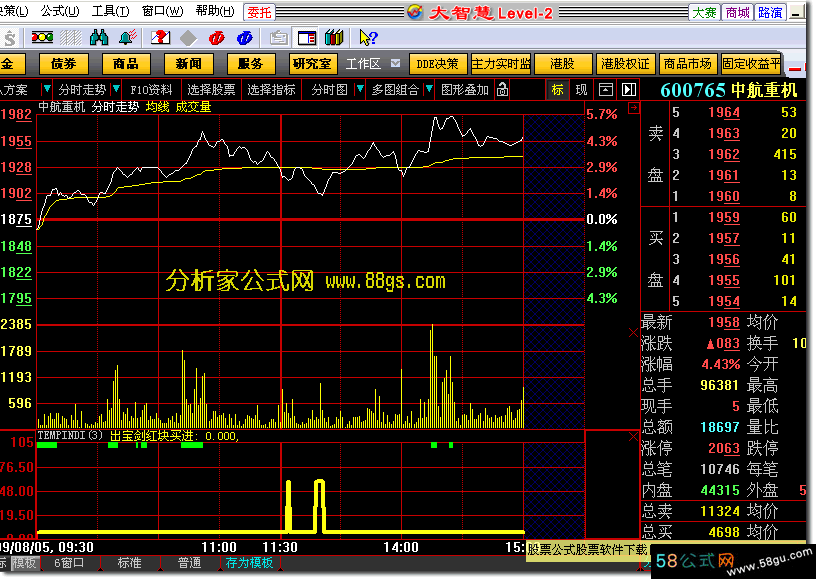Select the 主力实时监 monitoring tab
The height and width of the screenshot is (579, 816).
(501, 64)
